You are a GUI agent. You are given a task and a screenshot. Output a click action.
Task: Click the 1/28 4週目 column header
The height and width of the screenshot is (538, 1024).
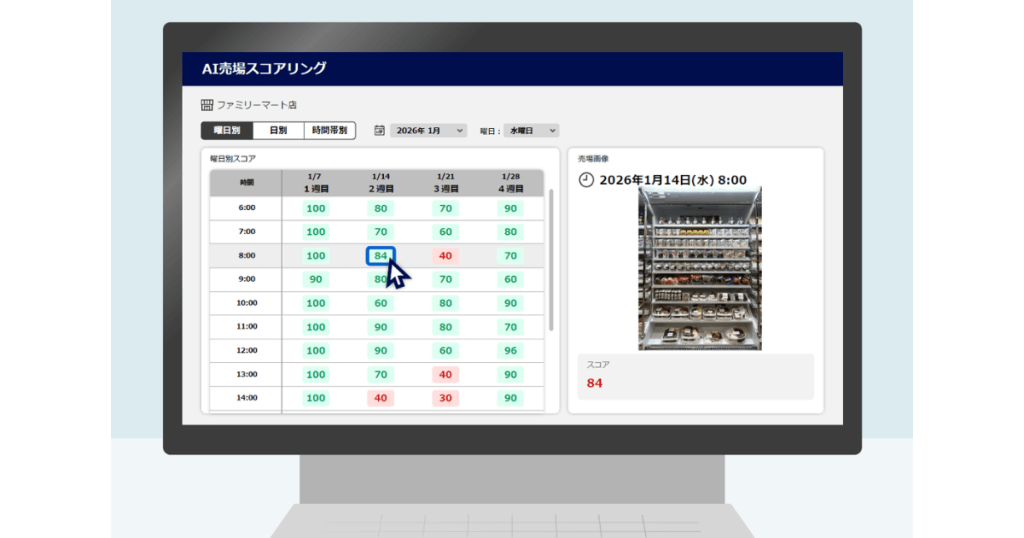pyautogui.click(x=511, y=182)
